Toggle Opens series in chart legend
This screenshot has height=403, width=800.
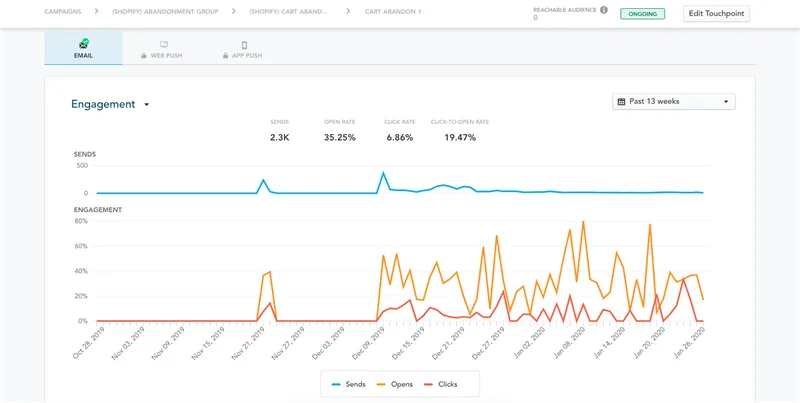(x=397, y=384)
